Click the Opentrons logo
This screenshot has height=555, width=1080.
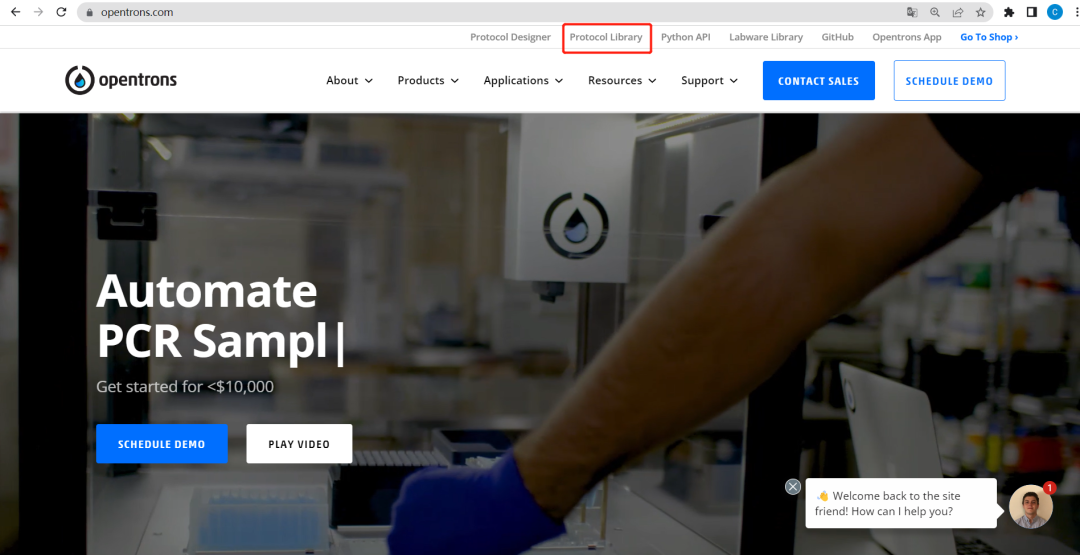(121, 81)
